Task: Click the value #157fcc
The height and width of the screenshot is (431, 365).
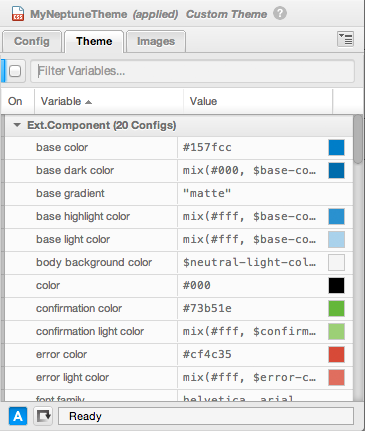Action: [x=207, y=147]
